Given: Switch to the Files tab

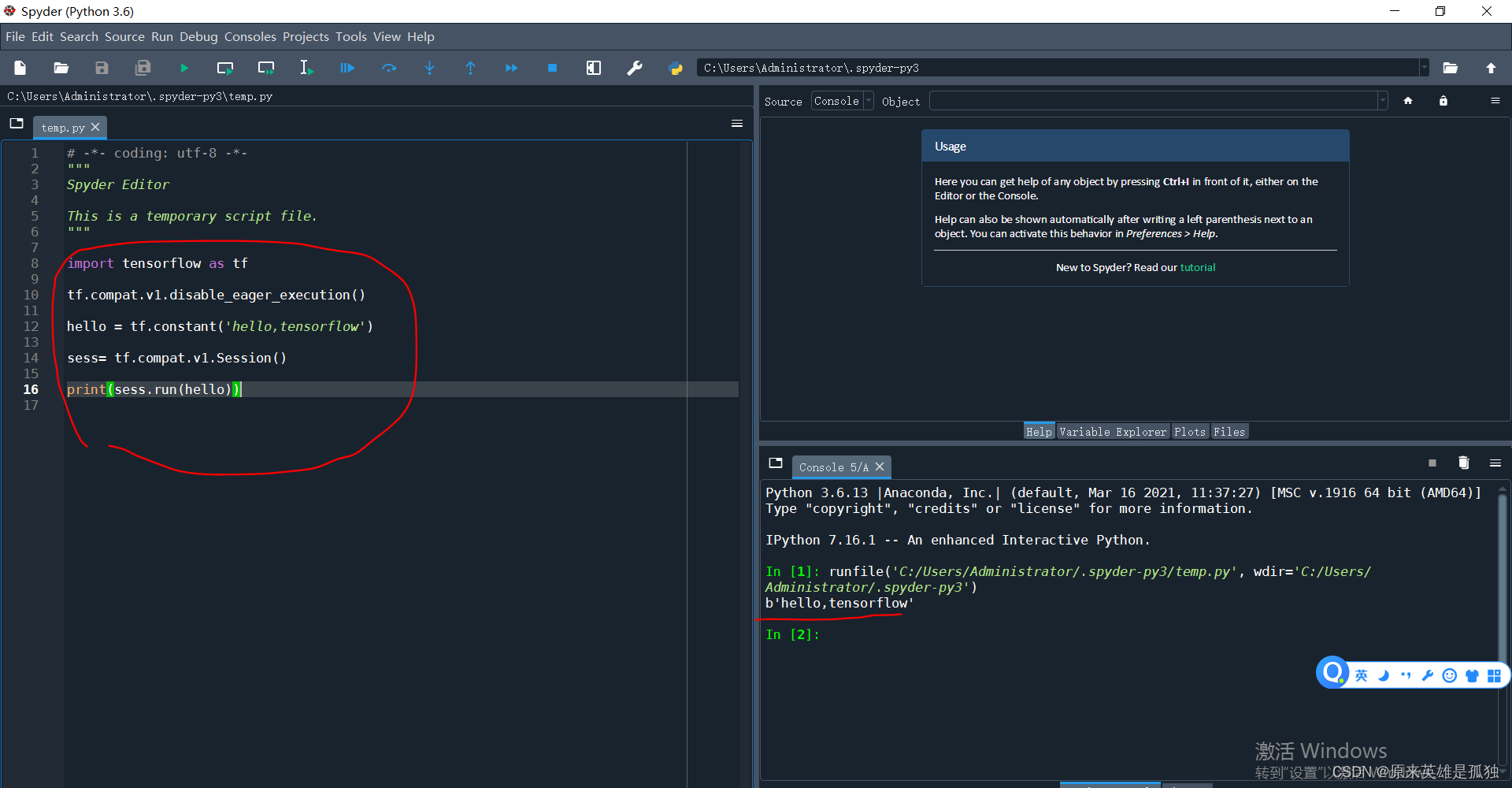Looking at the screenshot, I should click(1229, 431).
